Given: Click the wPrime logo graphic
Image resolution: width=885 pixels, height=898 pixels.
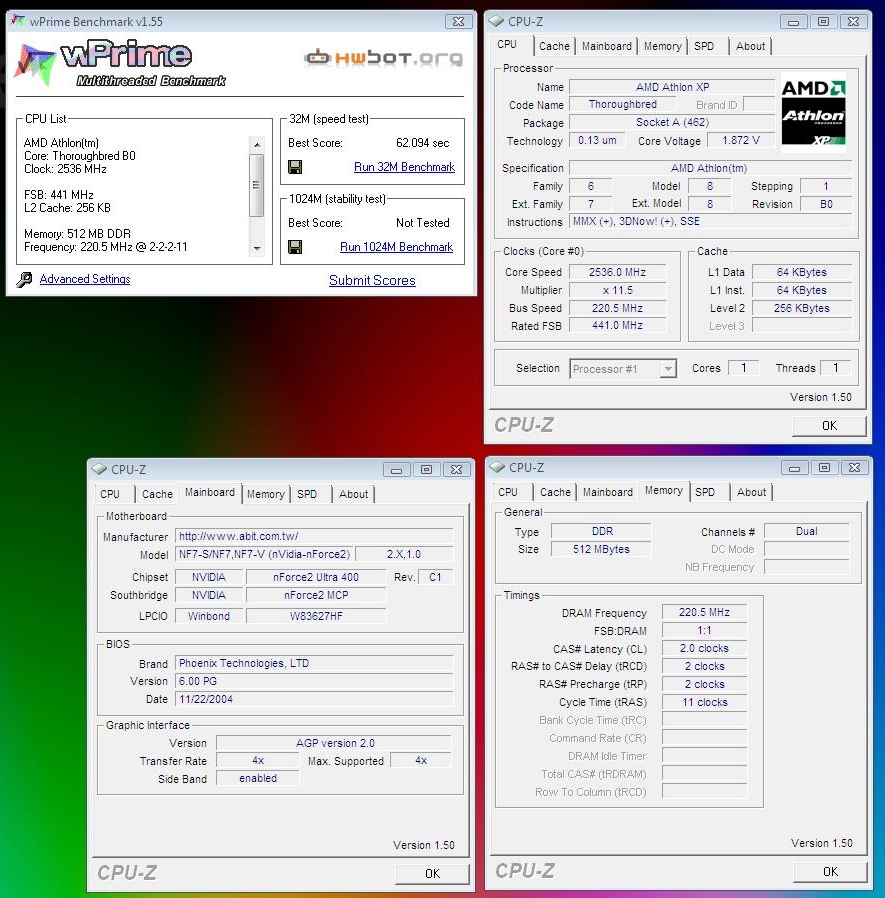Looking at the screenshot, I should tap(120, 62).
